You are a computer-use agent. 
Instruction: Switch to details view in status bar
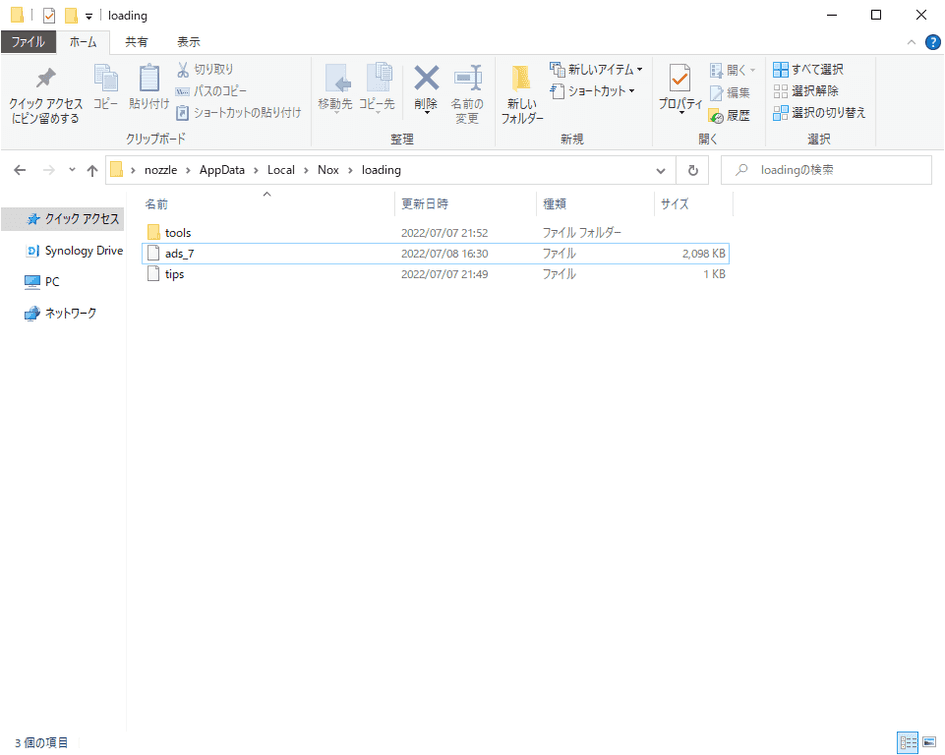907,742
